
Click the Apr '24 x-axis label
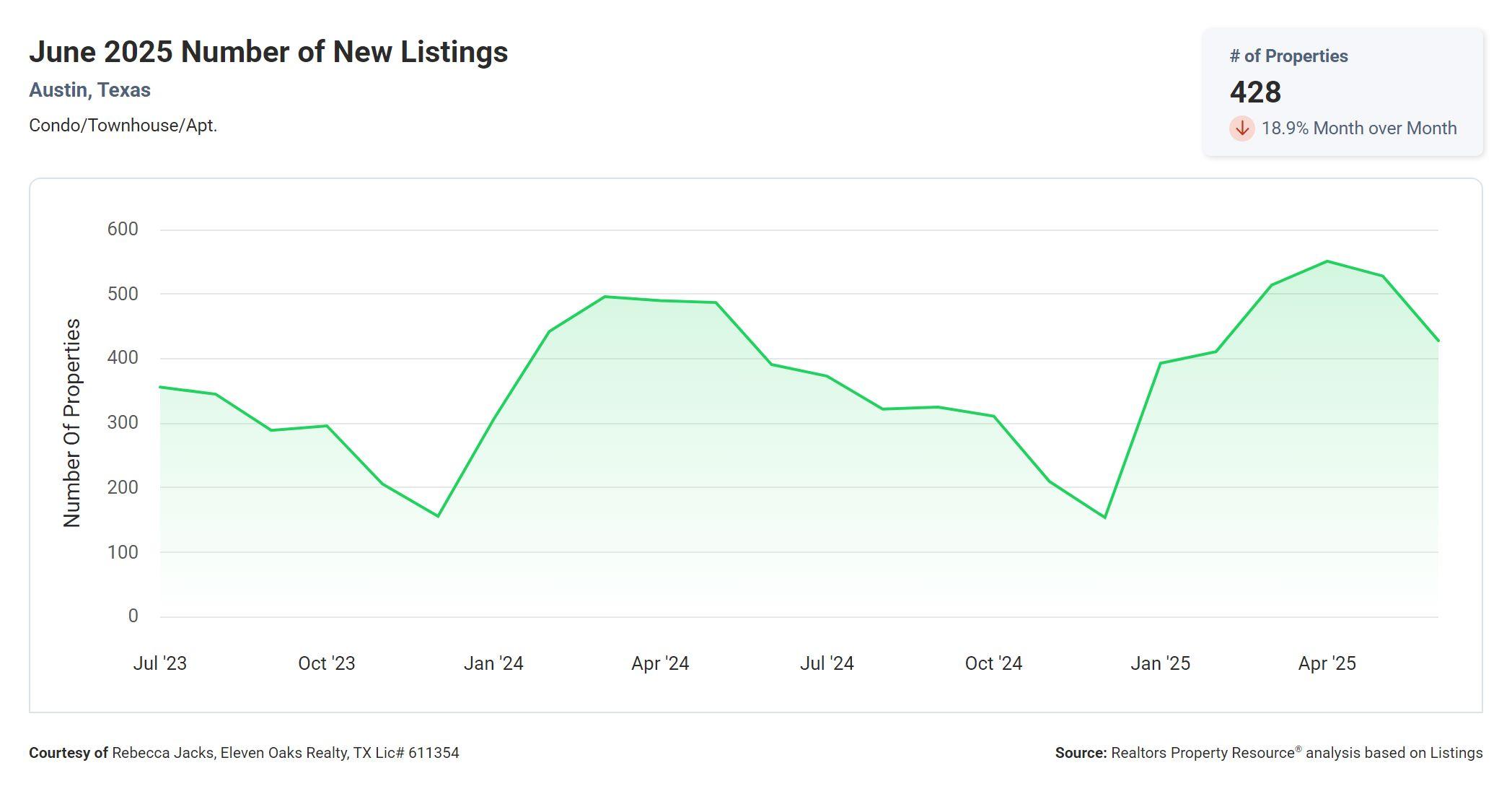pyautogui.click(x=660, y=663)
